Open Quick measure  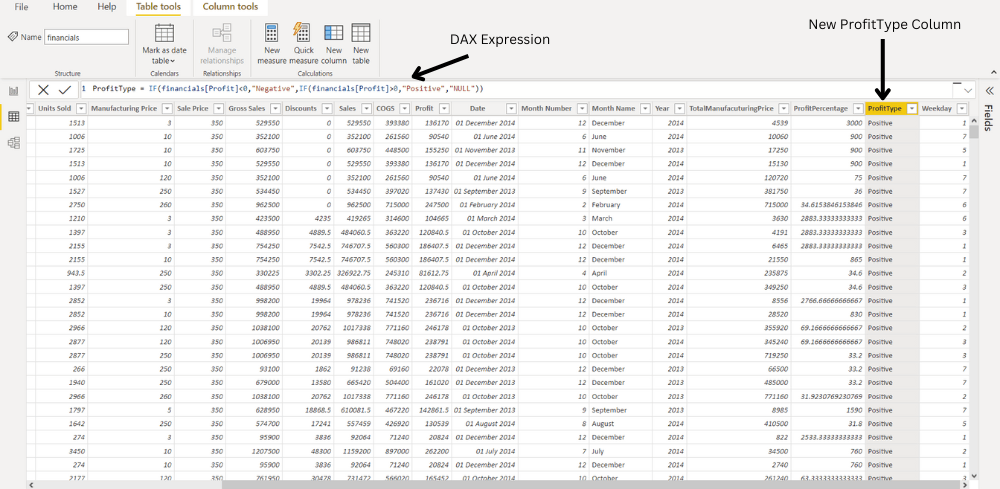pyautogui.click(x=303, y=44)
